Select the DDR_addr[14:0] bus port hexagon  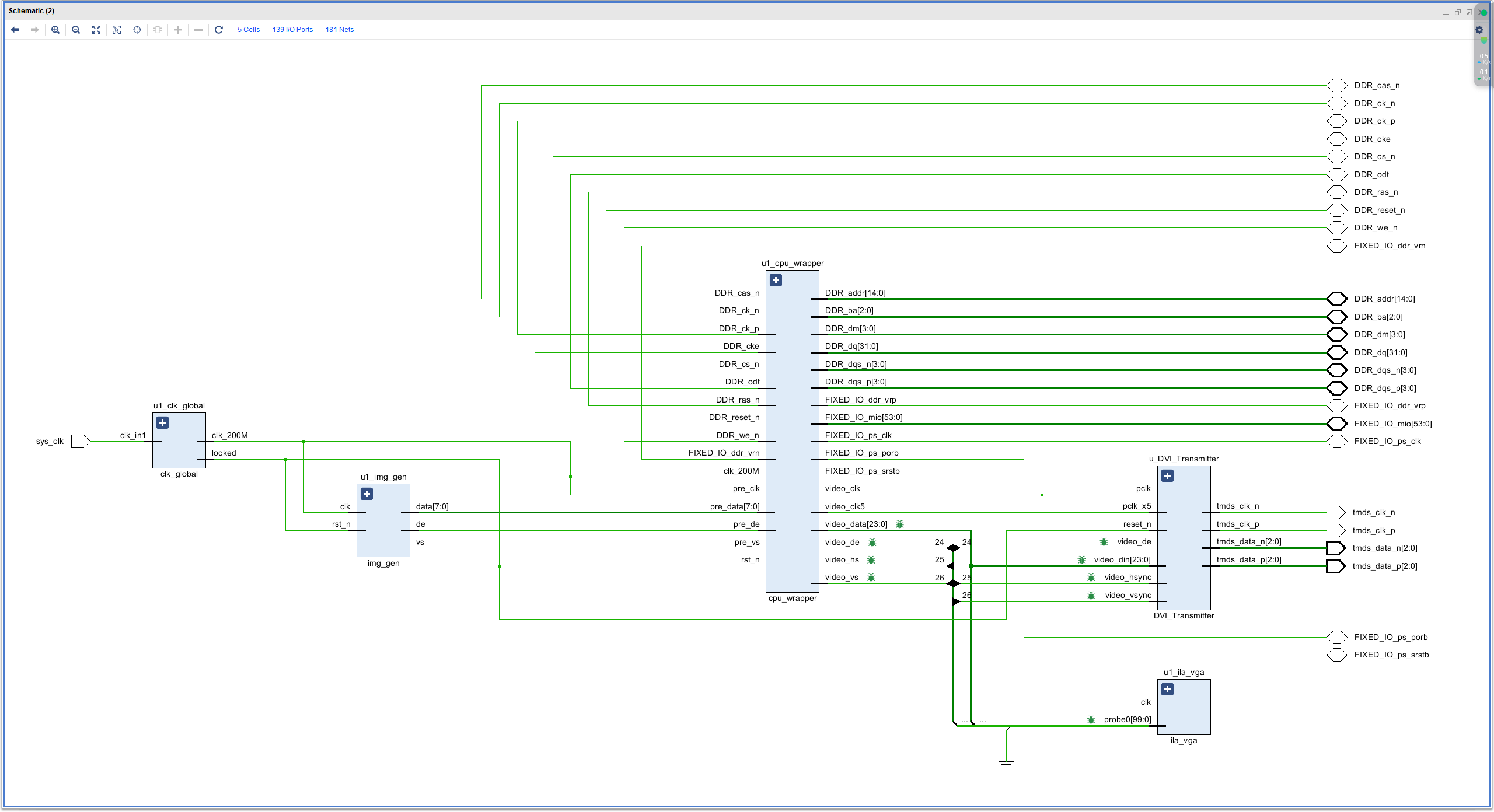tap(1337, 299)
